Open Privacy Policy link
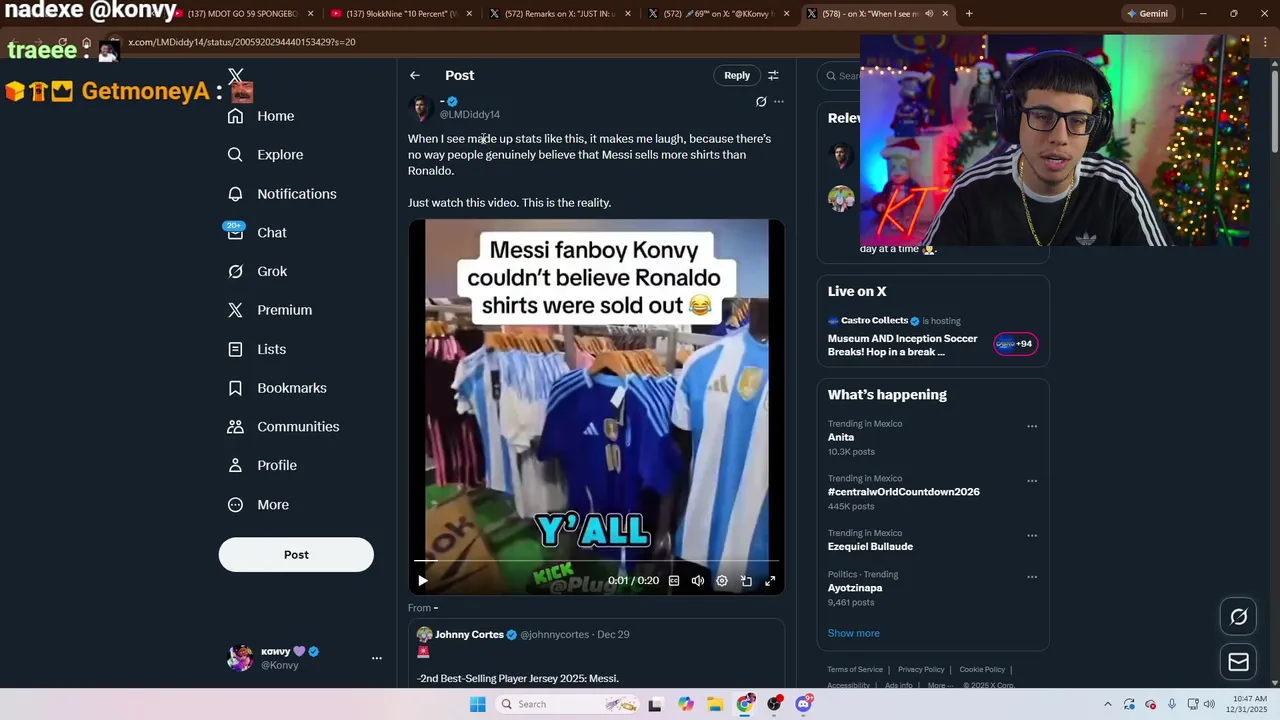 click(921, 670)
